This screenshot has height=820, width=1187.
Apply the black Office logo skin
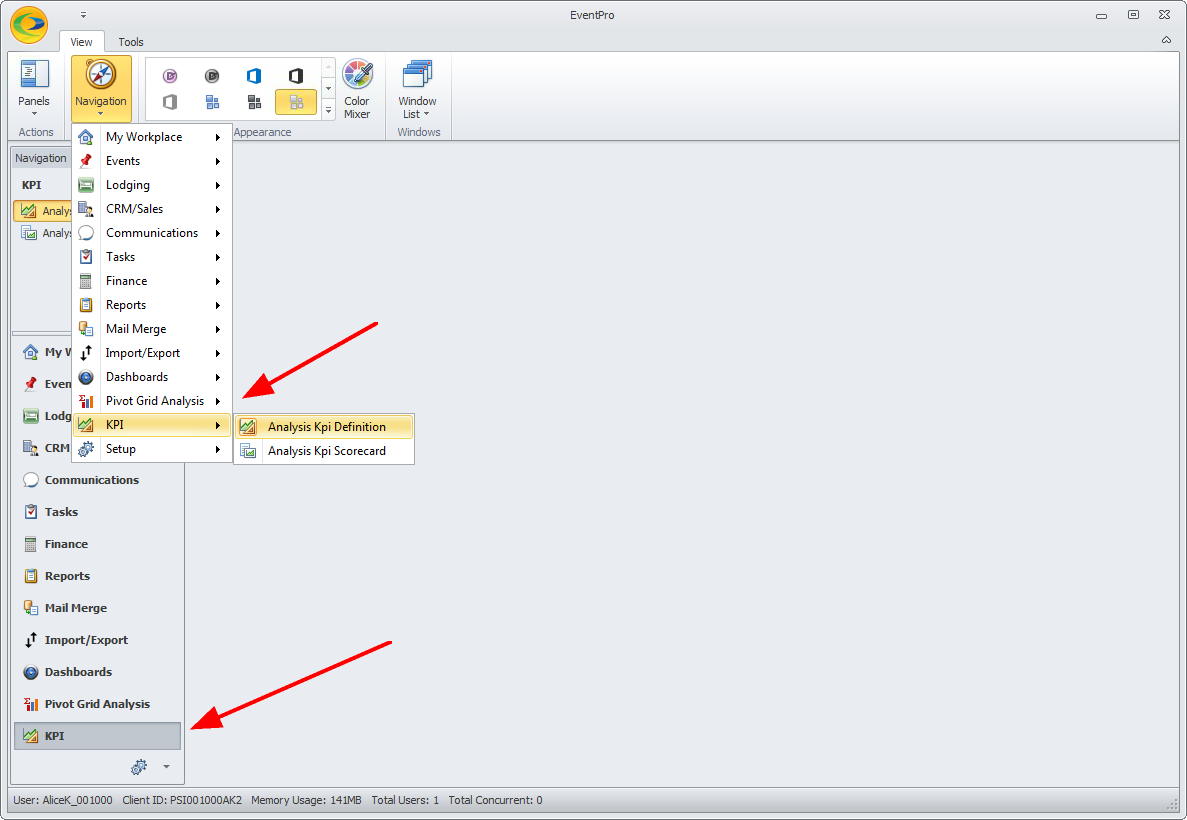click(296, 76)
